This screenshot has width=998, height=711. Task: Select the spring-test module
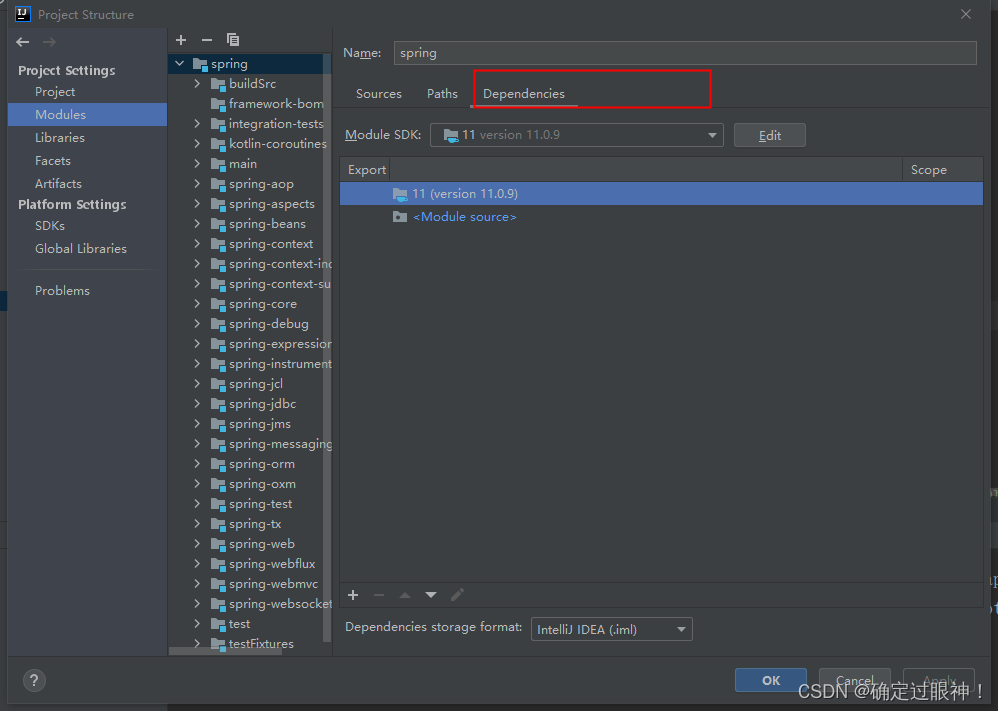coord(260,504)
